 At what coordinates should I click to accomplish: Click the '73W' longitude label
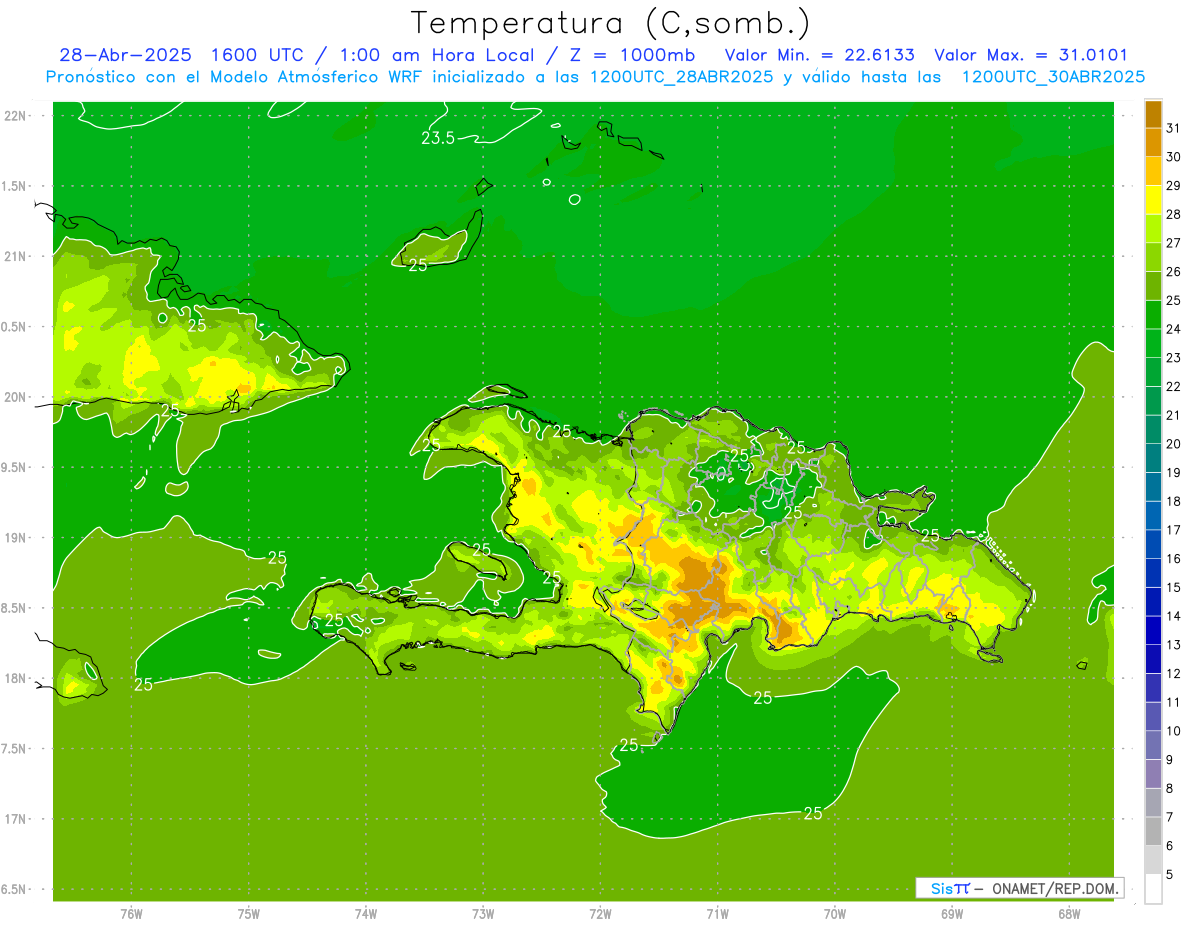tap(483, 913)
